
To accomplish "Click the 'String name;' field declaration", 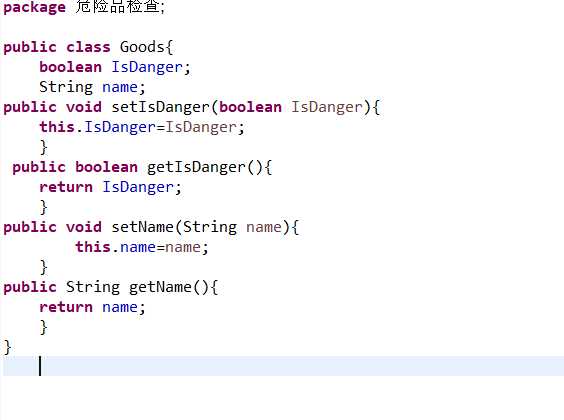I will [x=92, y=87].
